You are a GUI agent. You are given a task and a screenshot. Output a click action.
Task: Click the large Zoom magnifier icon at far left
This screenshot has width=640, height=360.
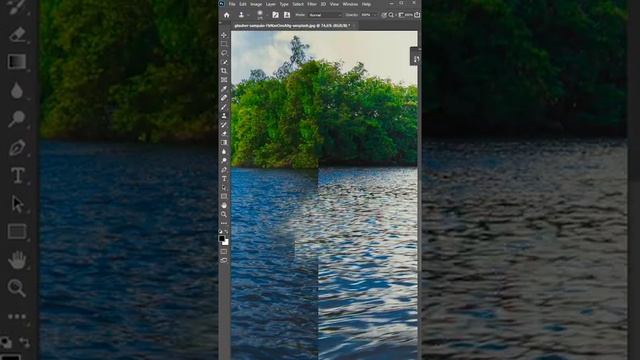coord(17,288)
